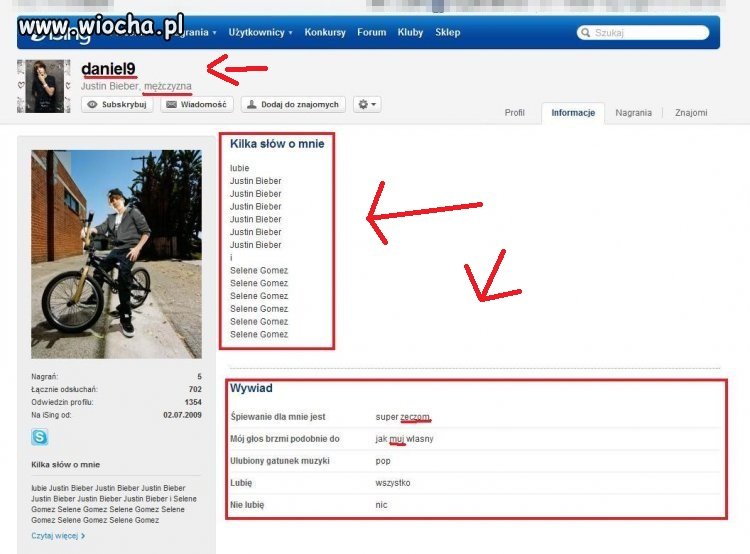Click the Wywiad section heading
This screenshot has width=750, height=554.
[x=251, y=388]
